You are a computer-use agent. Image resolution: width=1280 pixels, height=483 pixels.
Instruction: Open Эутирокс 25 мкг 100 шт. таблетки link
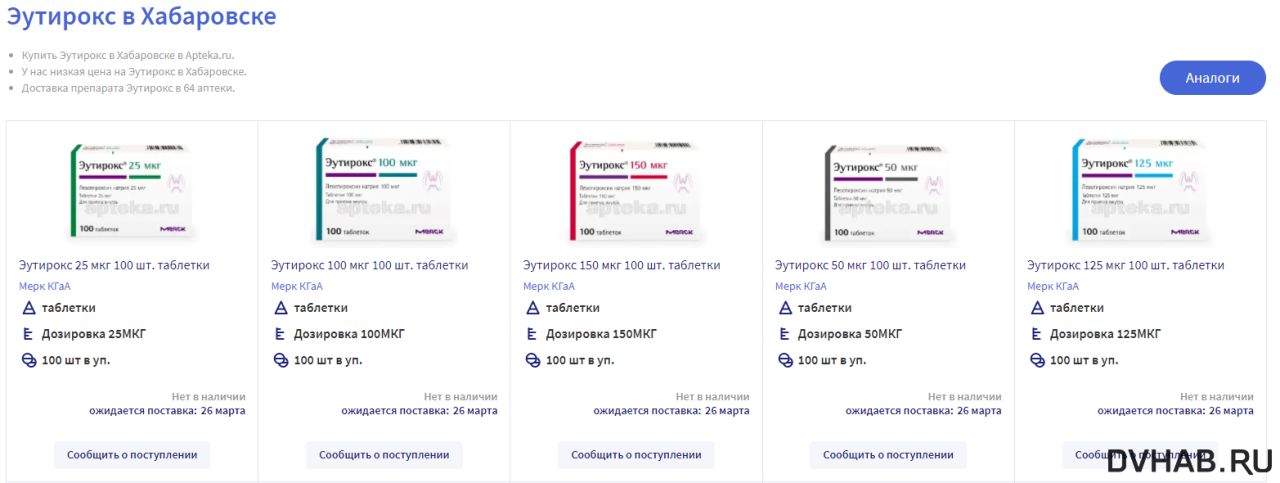[x=114, y=265]
